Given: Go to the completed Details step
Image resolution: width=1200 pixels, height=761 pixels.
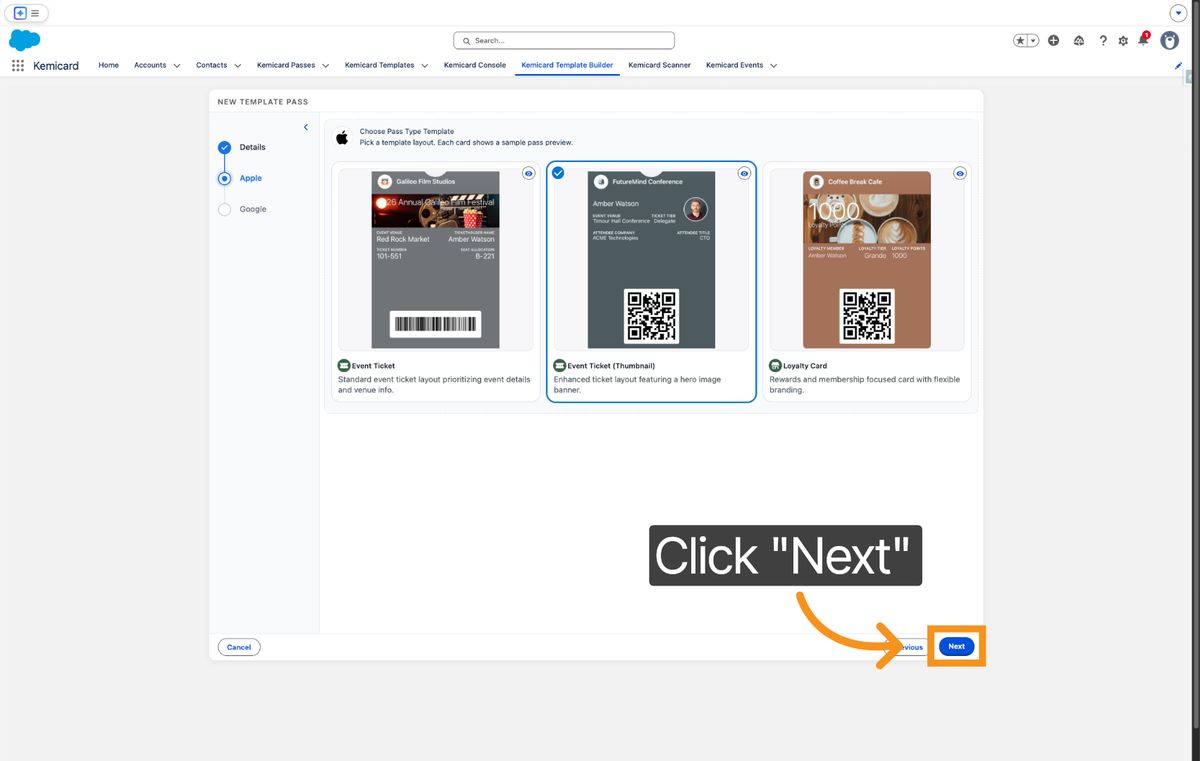Looking at the screenshot, I should (224, 147).
